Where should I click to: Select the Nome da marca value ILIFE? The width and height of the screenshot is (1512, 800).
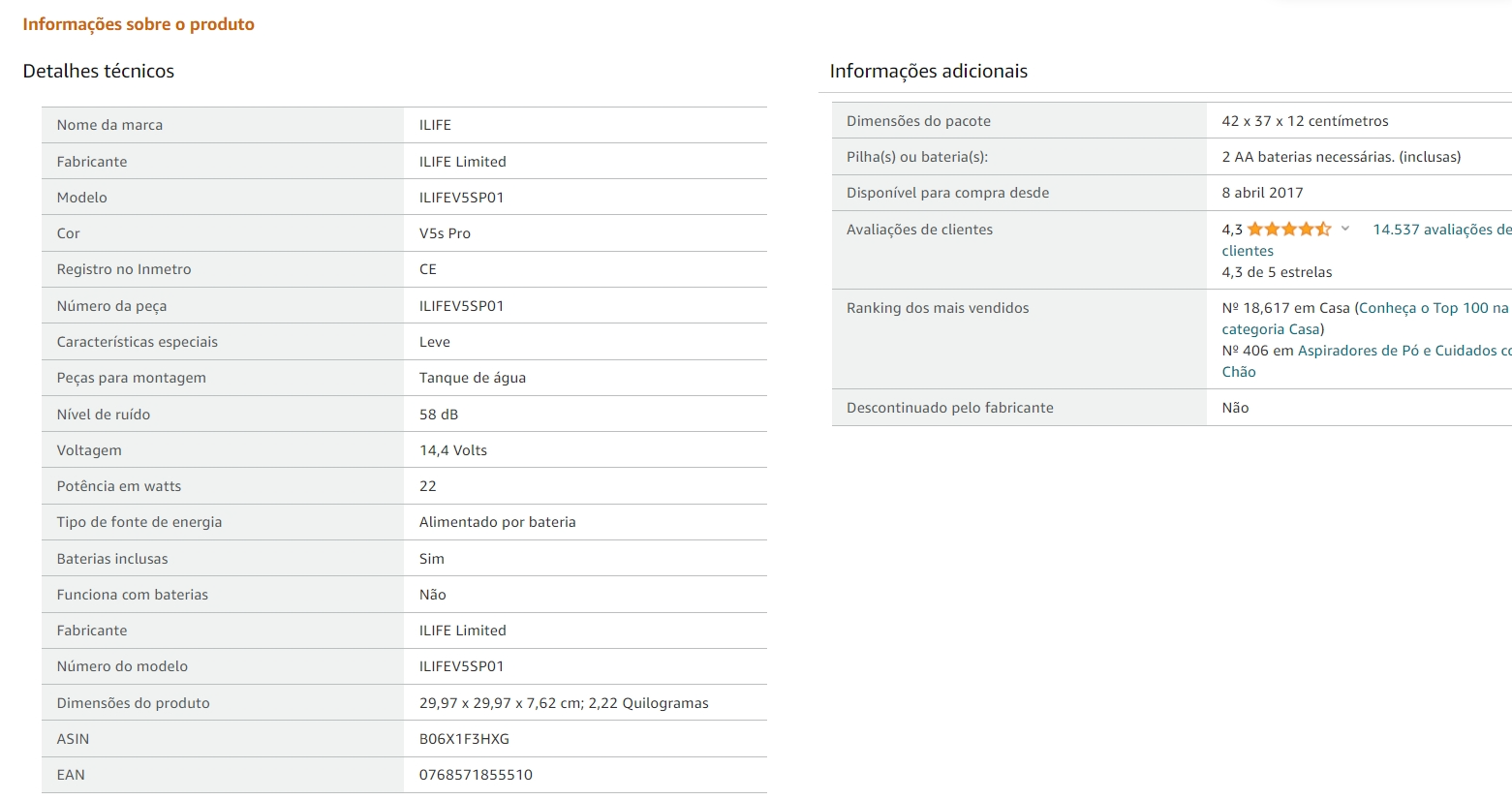coord(435,125)
